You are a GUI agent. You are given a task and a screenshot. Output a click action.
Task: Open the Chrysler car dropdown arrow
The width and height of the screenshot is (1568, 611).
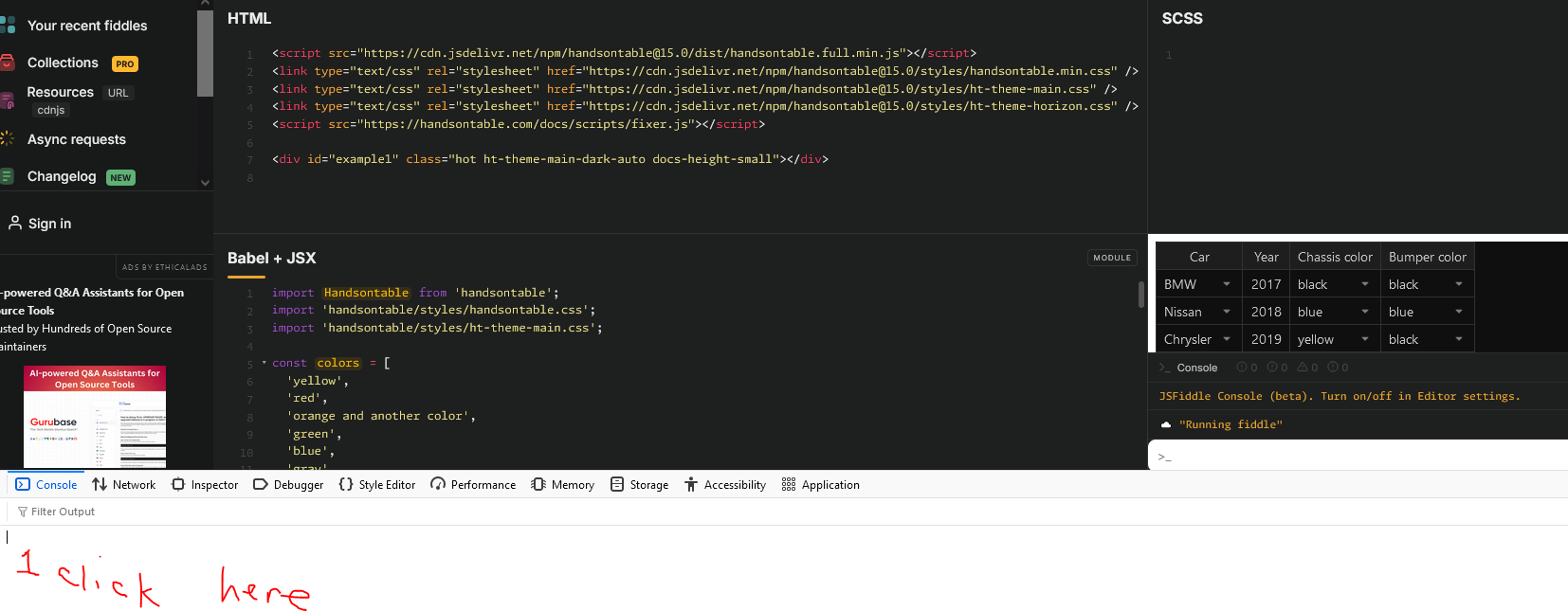pos(1227,339)
